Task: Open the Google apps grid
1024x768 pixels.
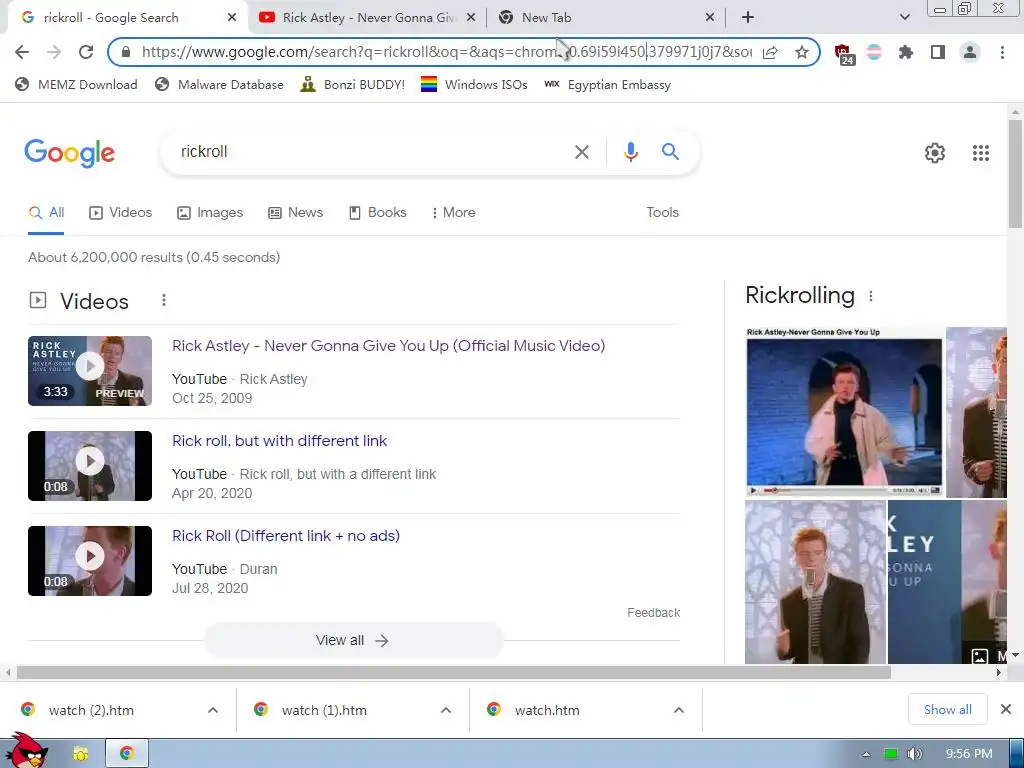Action: (981, 153)
